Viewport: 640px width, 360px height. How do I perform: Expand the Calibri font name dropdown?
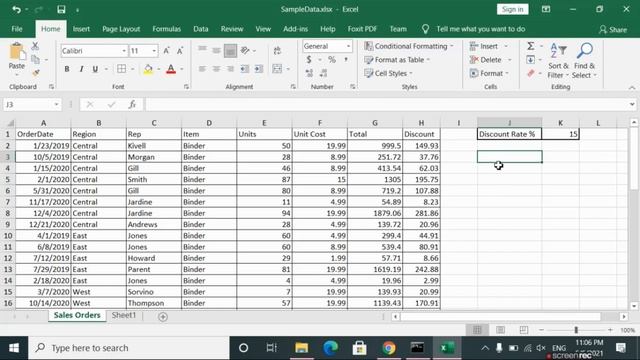(x=124, y=51)
